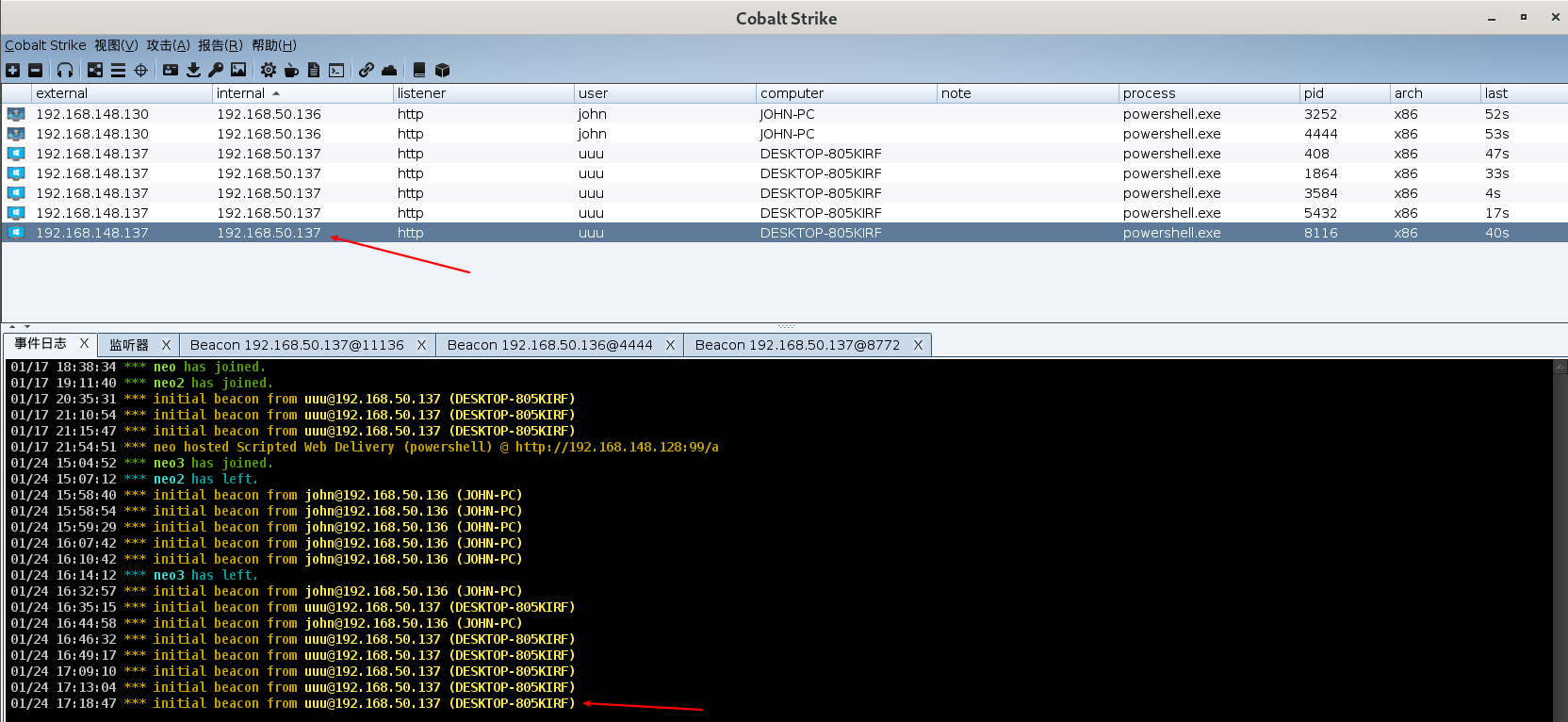Close Beacon 192.168.50.137@8772 tab
Screen dimensions: 1568x722
(x=918, y=345)
